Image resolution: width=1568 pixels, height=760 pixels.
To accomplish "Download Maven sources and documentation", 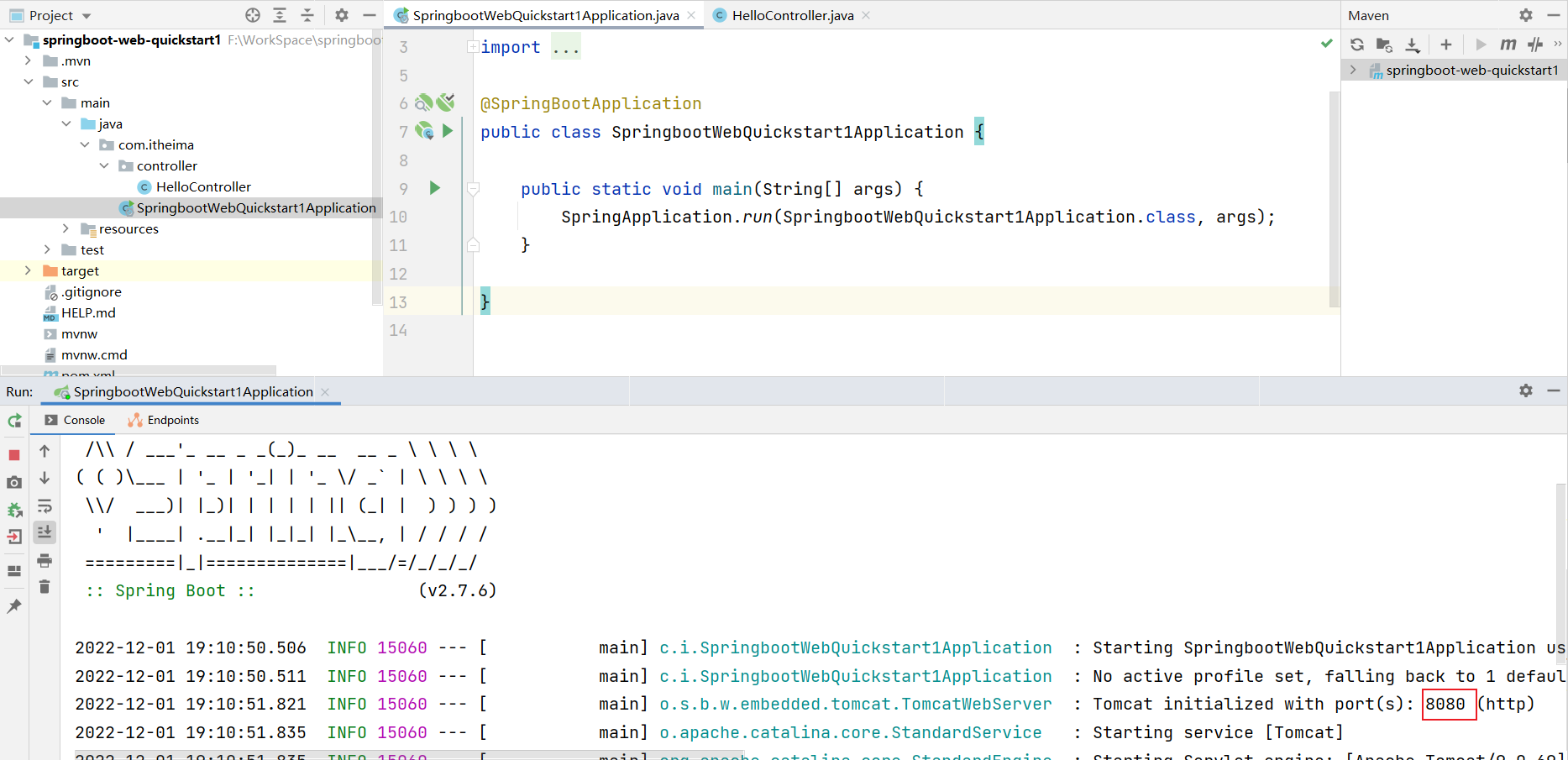I will [1413, 45].
